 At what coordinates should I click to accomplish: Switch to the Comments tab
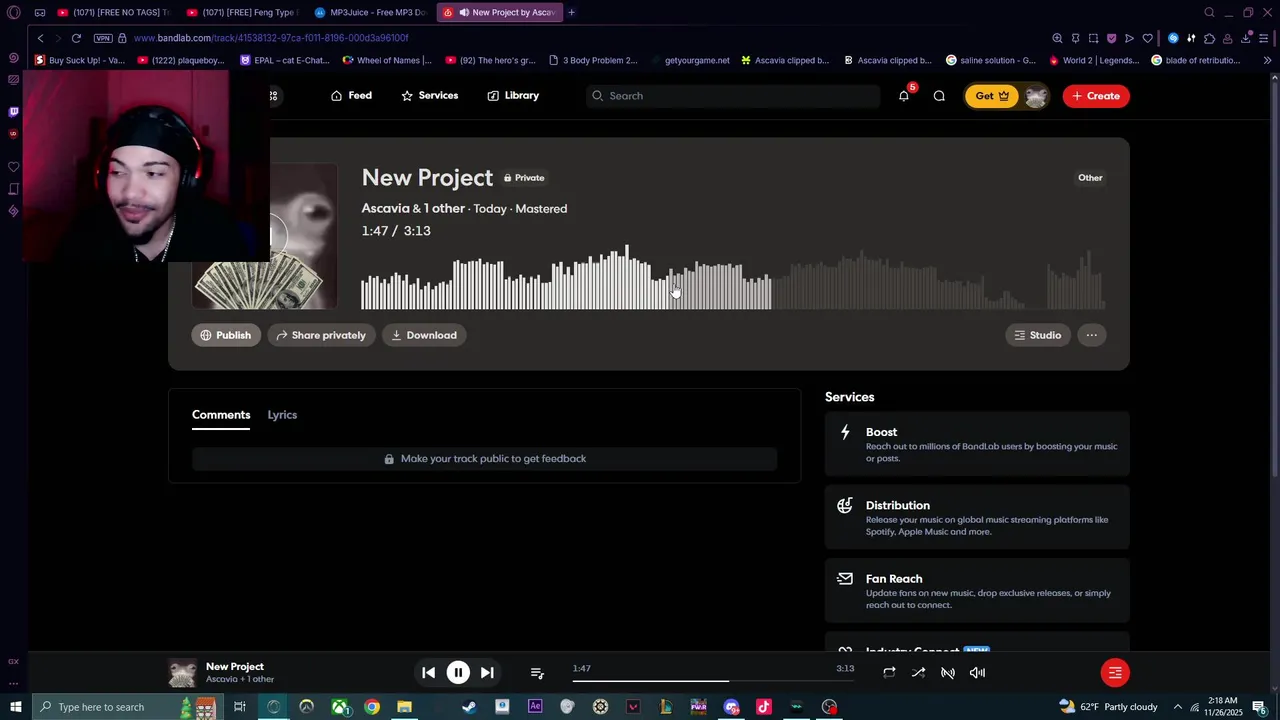point(221,415)
